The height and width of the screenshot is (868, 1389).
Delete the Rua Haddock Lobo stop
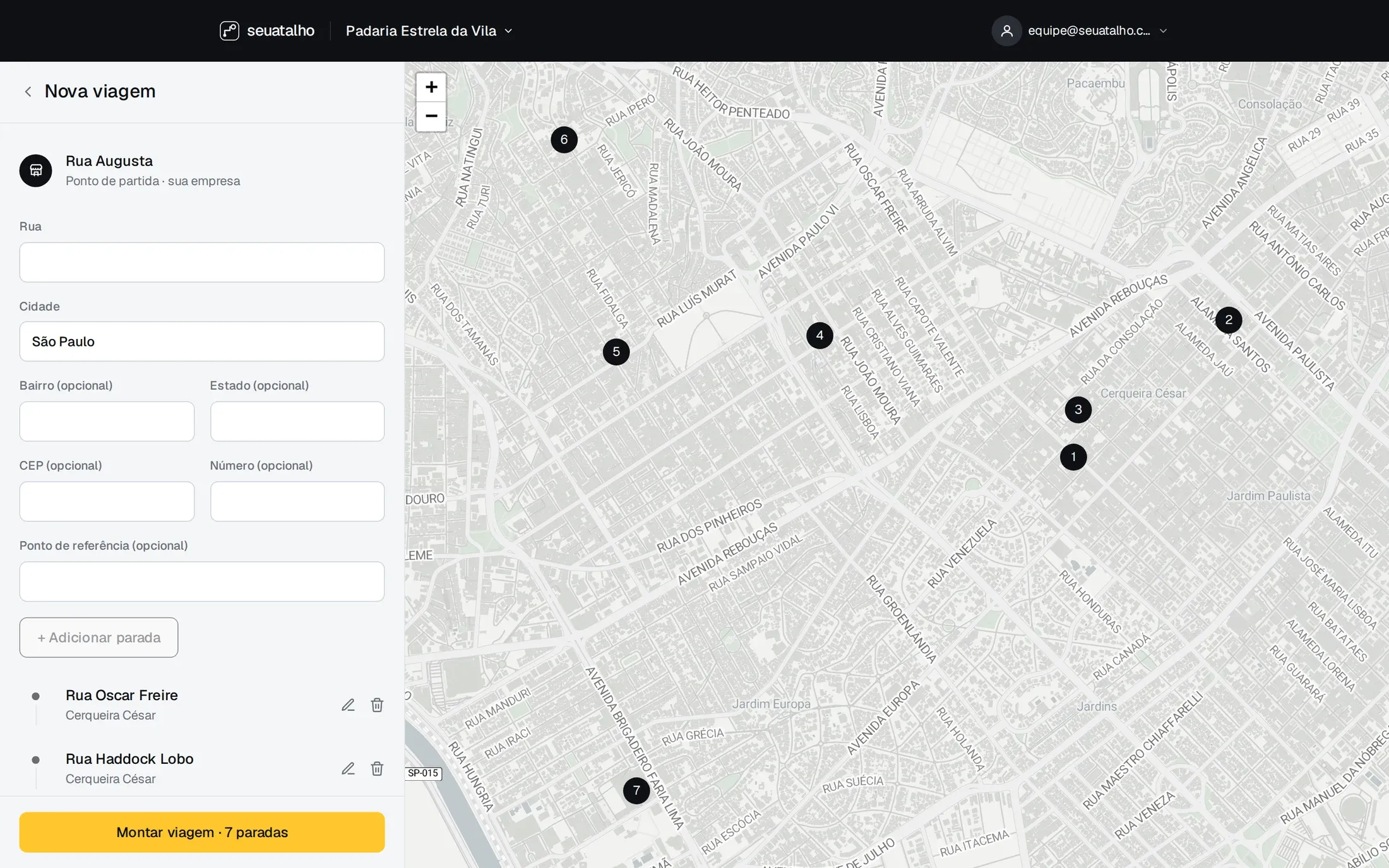[x=377, y=769]
